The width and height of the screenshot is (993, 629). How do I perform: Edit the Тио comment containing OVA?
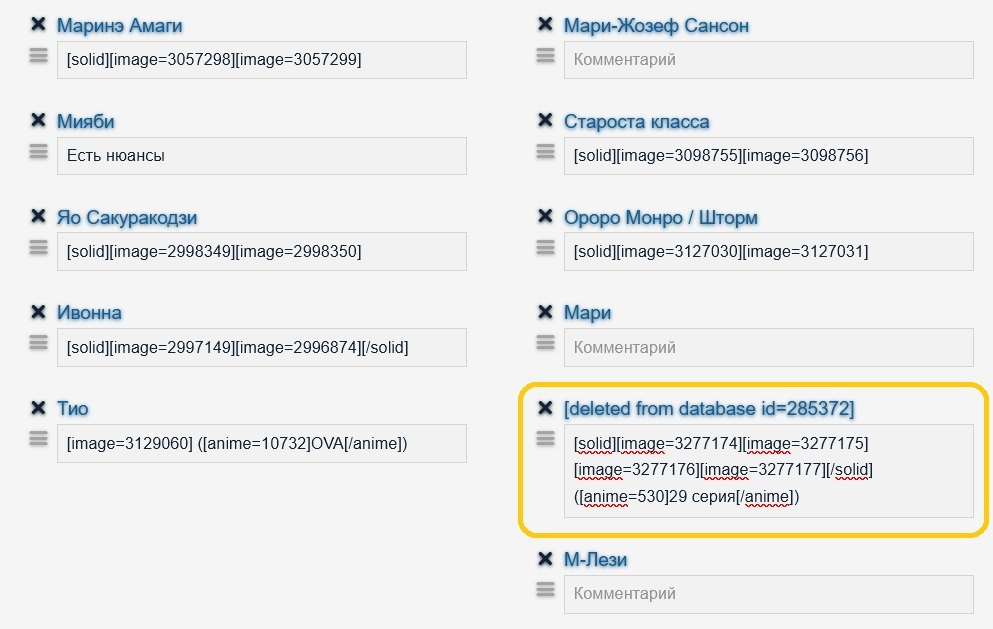[261, 444]
